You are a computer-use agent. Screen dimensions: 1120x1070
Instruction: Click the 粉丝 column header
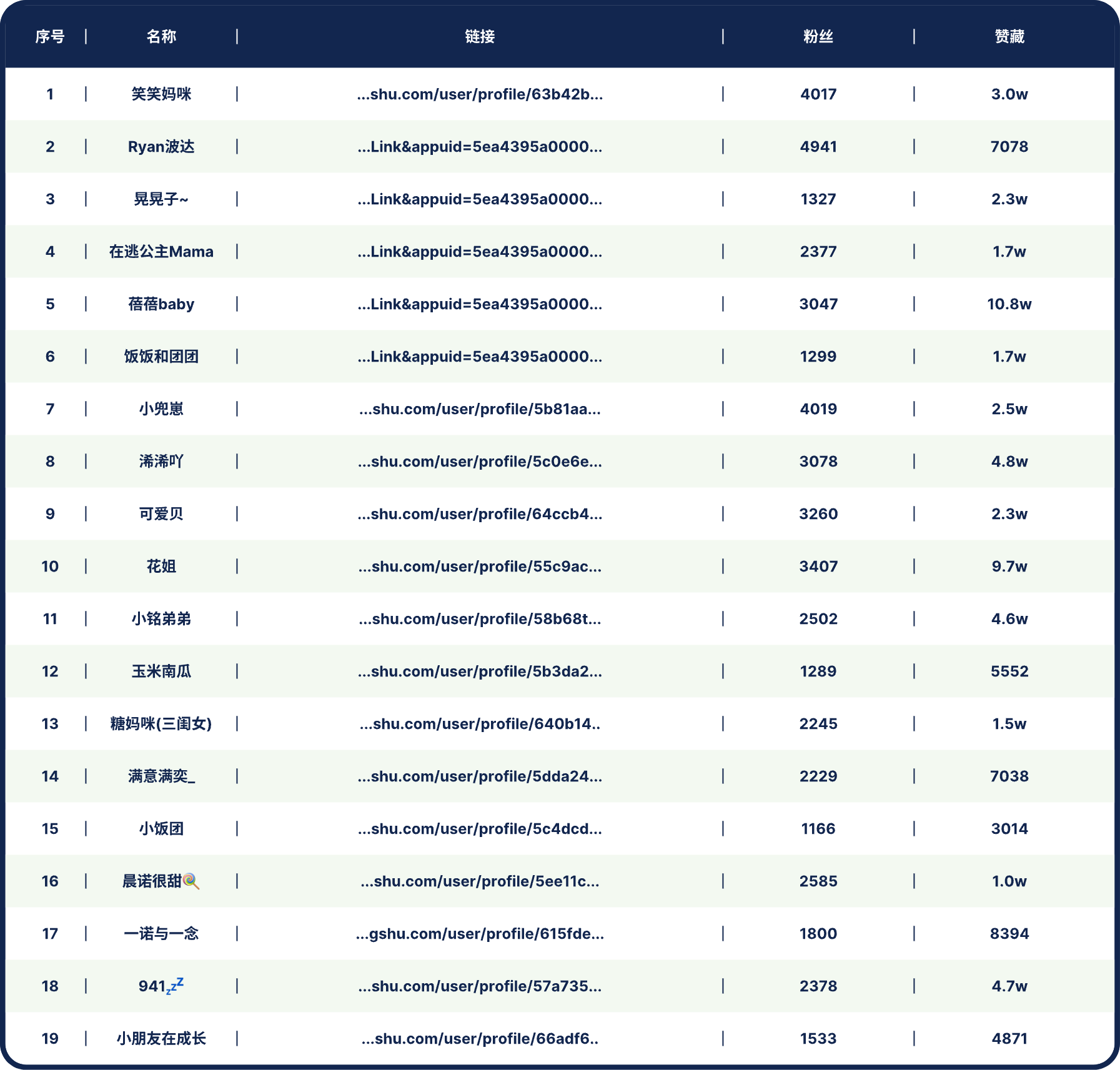pyautogui.click(x=818, y=37)
